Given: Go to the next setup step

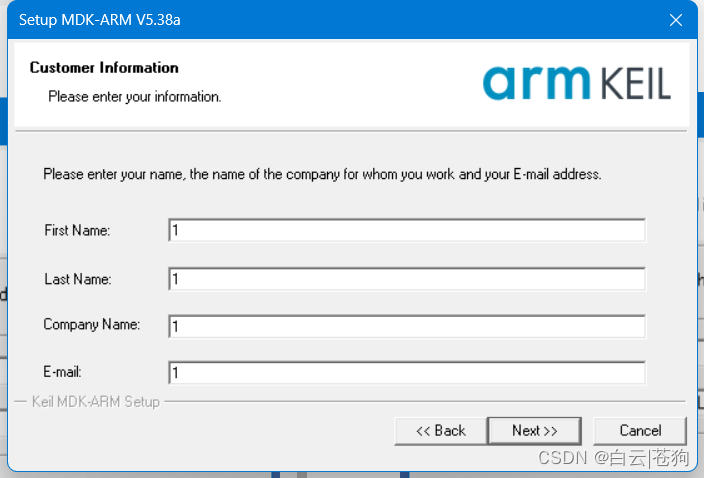Looking at the screenshot, I should click(x=534, y=431).
